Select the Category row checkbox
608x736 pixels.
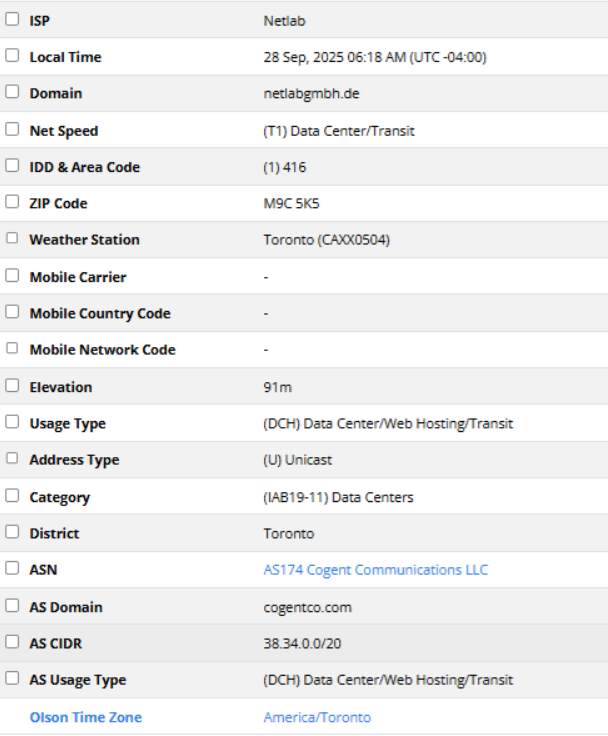(12, 496)
